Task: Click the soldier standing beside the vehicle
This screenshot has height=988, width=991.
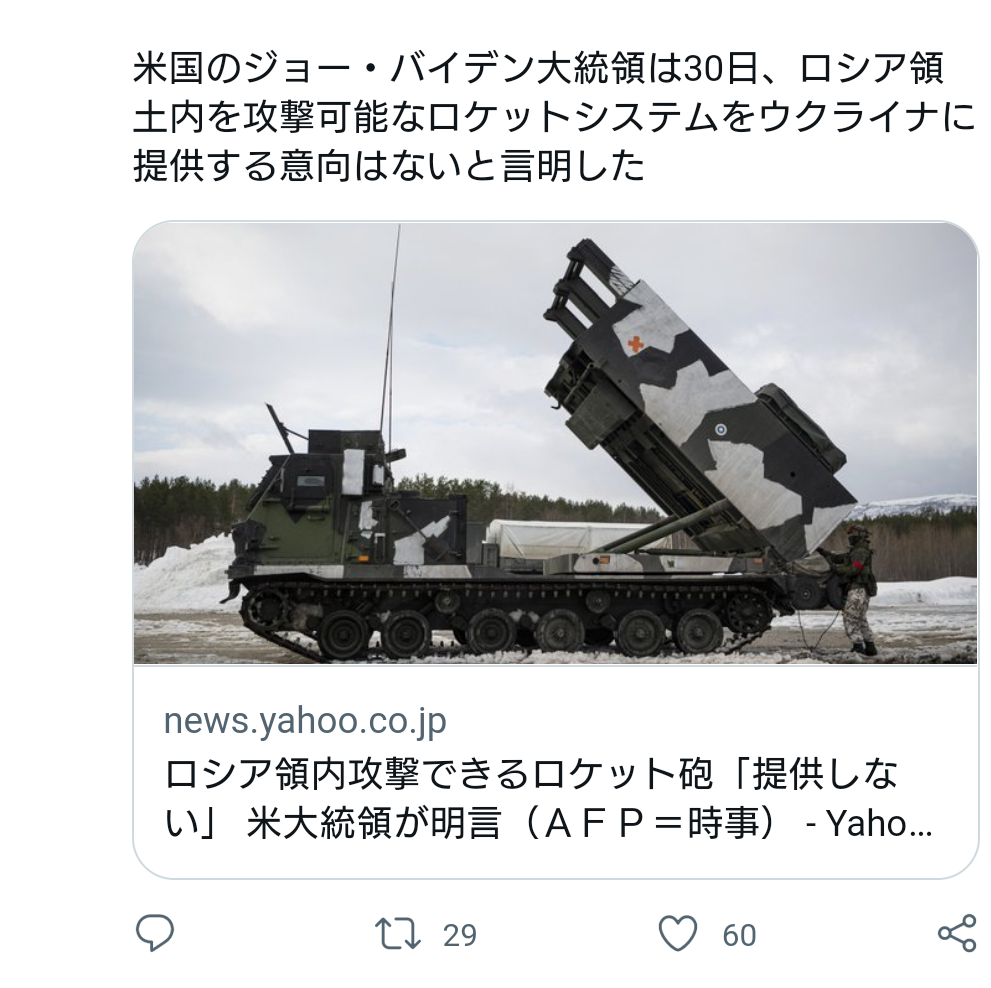Action: pos(856,589)
